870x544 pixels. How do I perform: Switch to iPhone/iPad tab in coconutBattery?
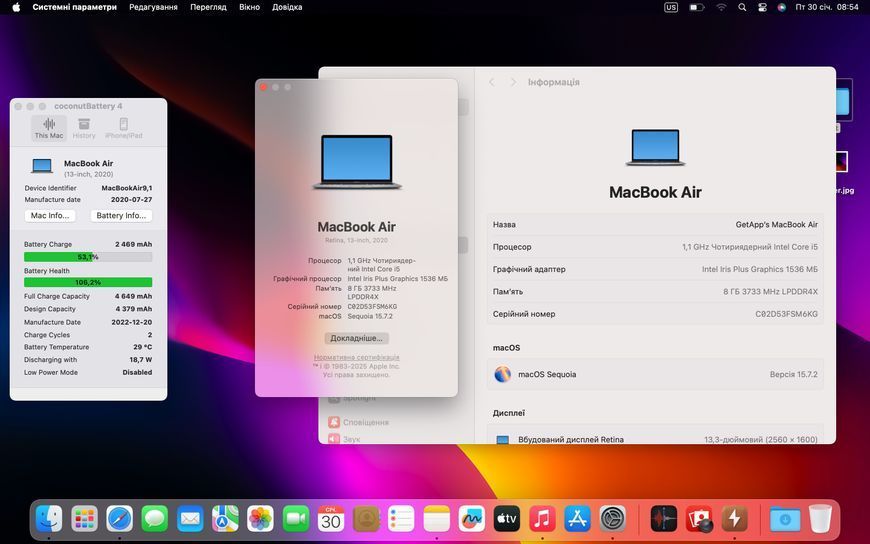point(124,128)
